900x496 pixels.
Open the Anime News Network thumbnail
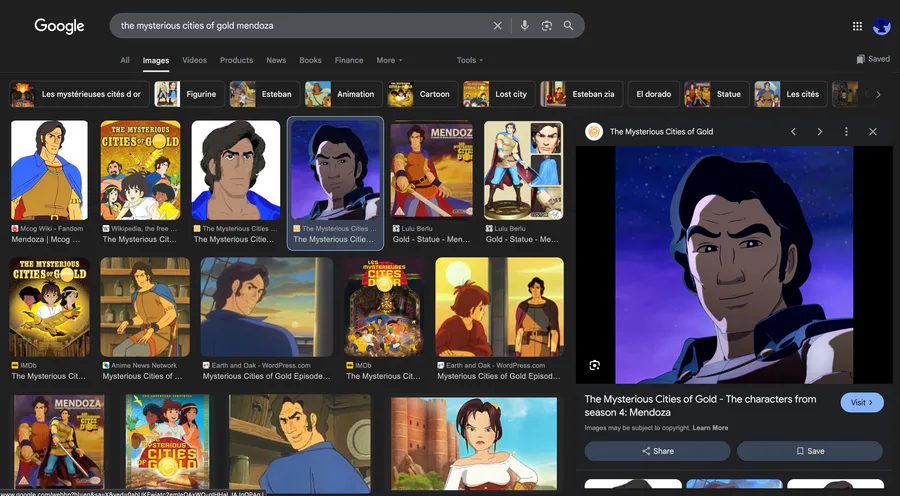coord(145,307)
